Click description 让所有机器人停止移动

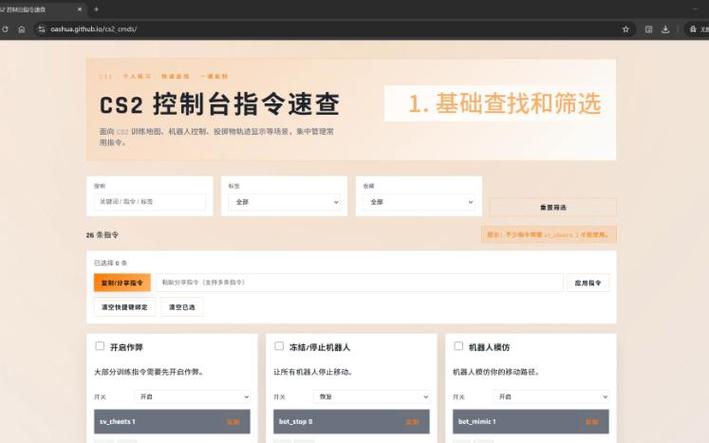click(313, 372)
